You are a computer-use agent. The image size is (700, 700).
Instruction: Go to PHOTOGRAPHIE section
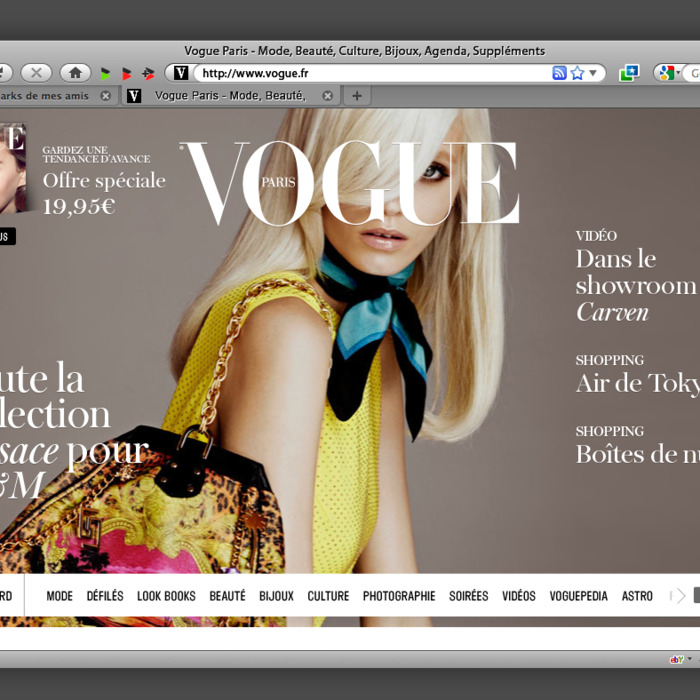click(x=399, y=596)
